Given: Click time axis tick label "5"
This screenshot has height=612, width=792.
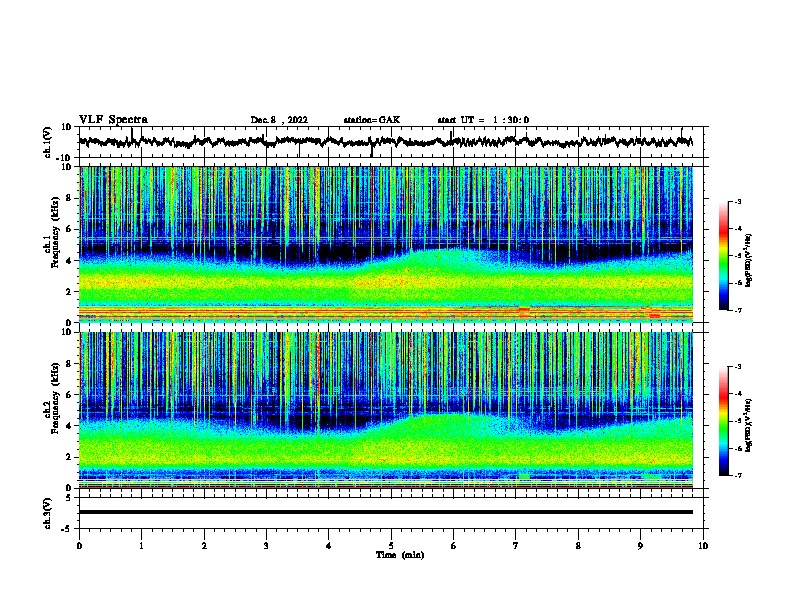Looking at the screenshot, I should (391, 546).
